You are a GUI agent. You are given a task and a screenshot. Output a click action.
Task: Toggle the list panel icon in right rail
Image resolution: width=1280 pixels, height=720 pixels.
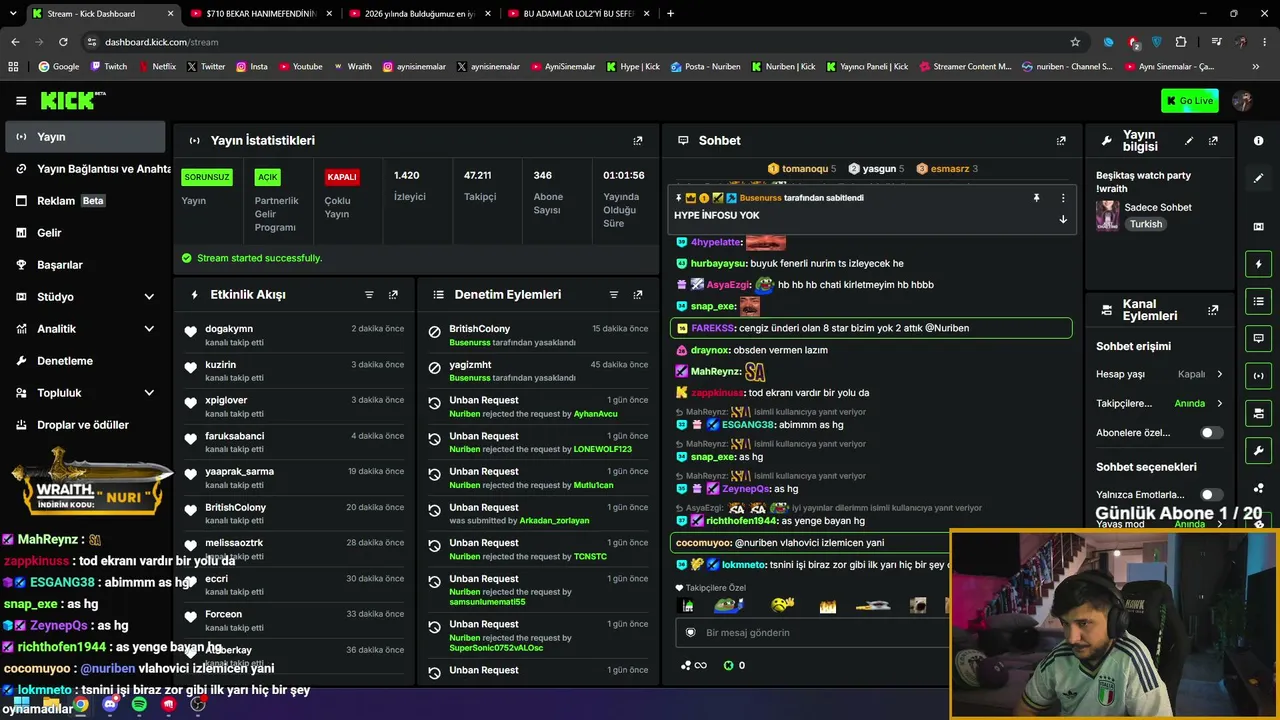pyautogui.click(x=1259, y=301)
